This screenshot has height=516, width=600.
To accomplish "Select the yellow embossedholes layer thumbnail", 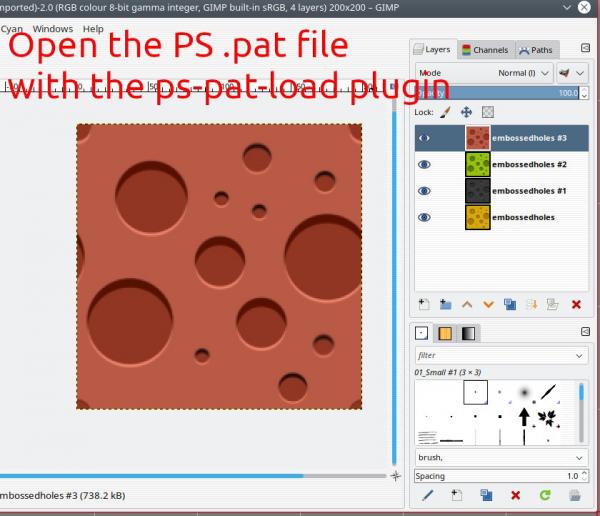I will point(478,217).
